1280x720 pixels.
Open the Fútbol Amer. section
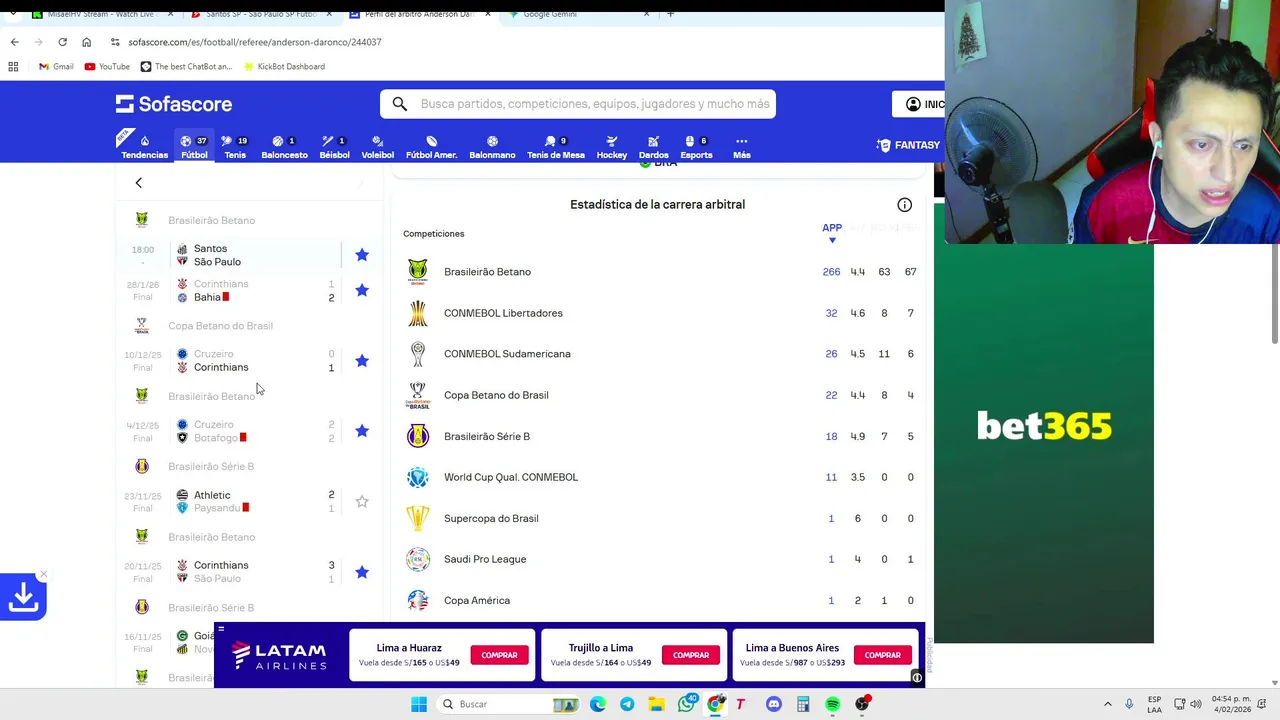pyautogui.click(x=431, y=146)
